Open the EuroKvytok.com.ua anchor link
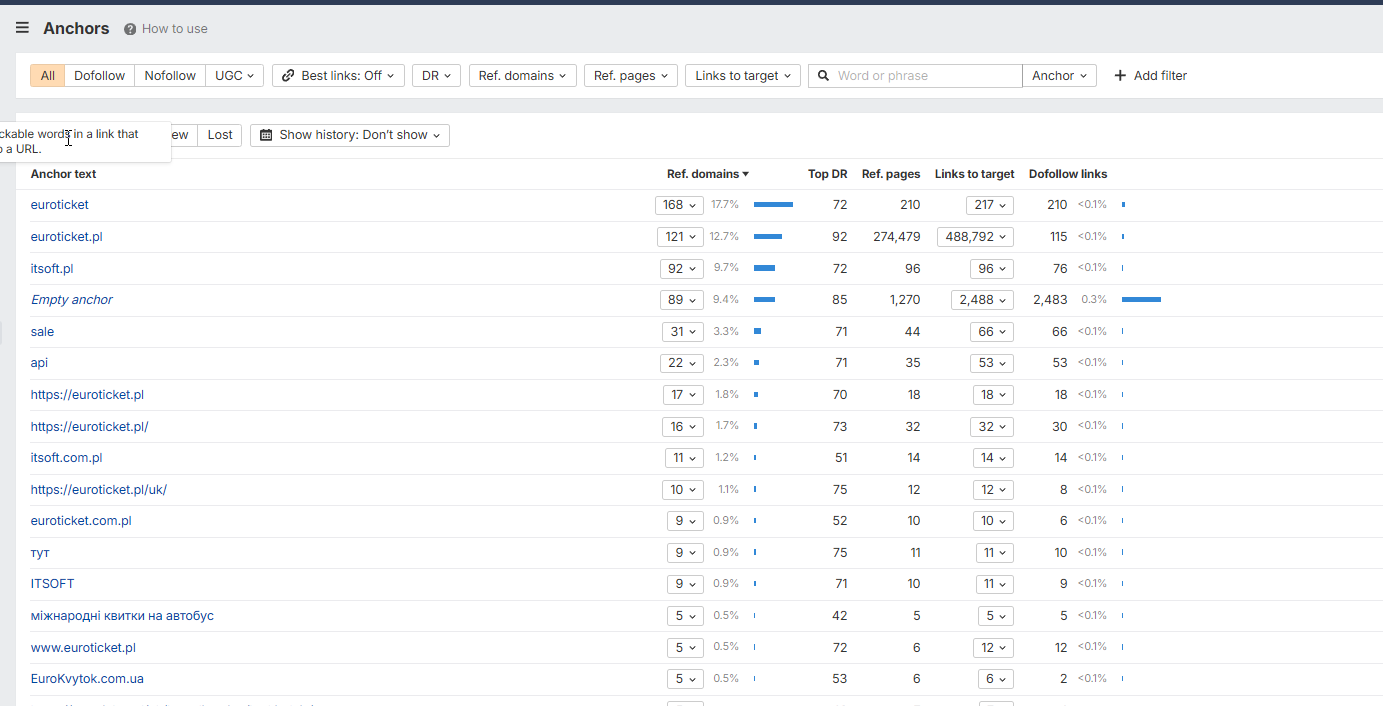 pos(87,679)
